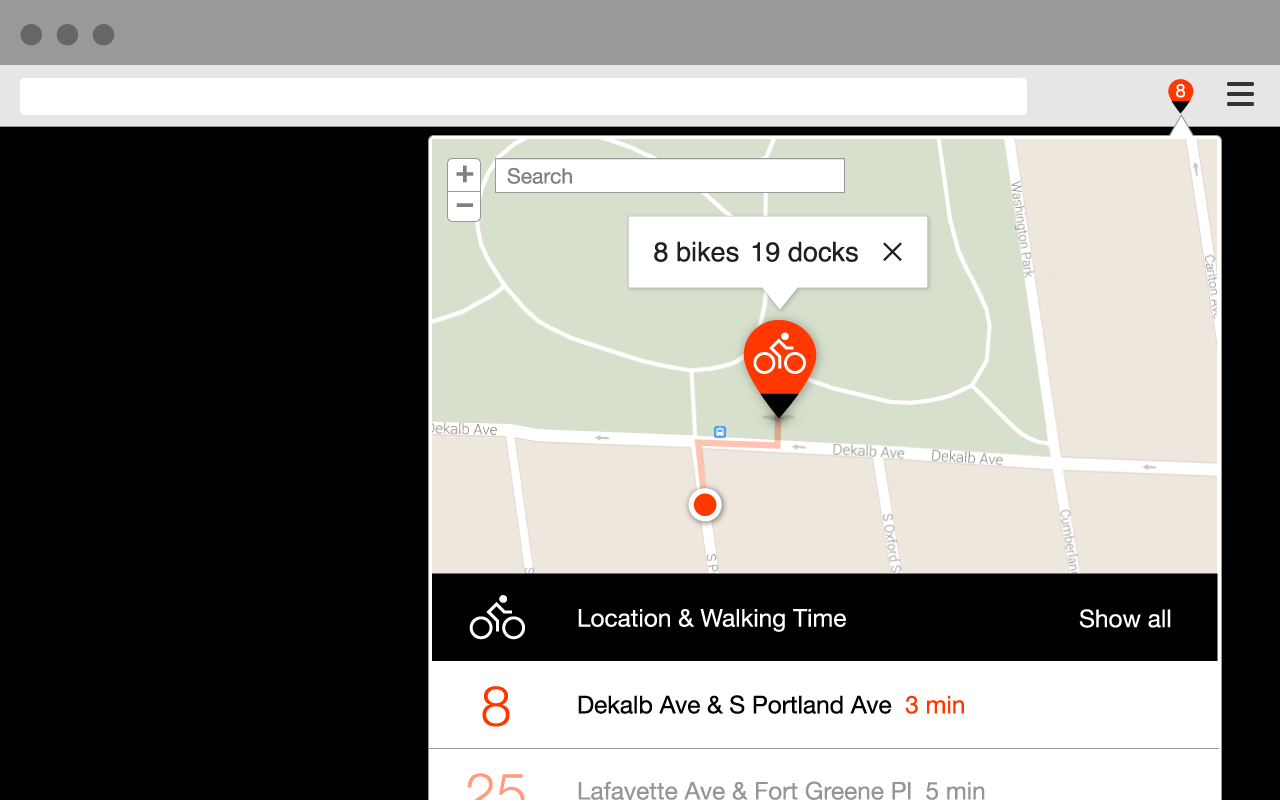Select the Dekalb Ave & S Portland Ave station
The image size is (1280, 800).
[x=734, y=705]
